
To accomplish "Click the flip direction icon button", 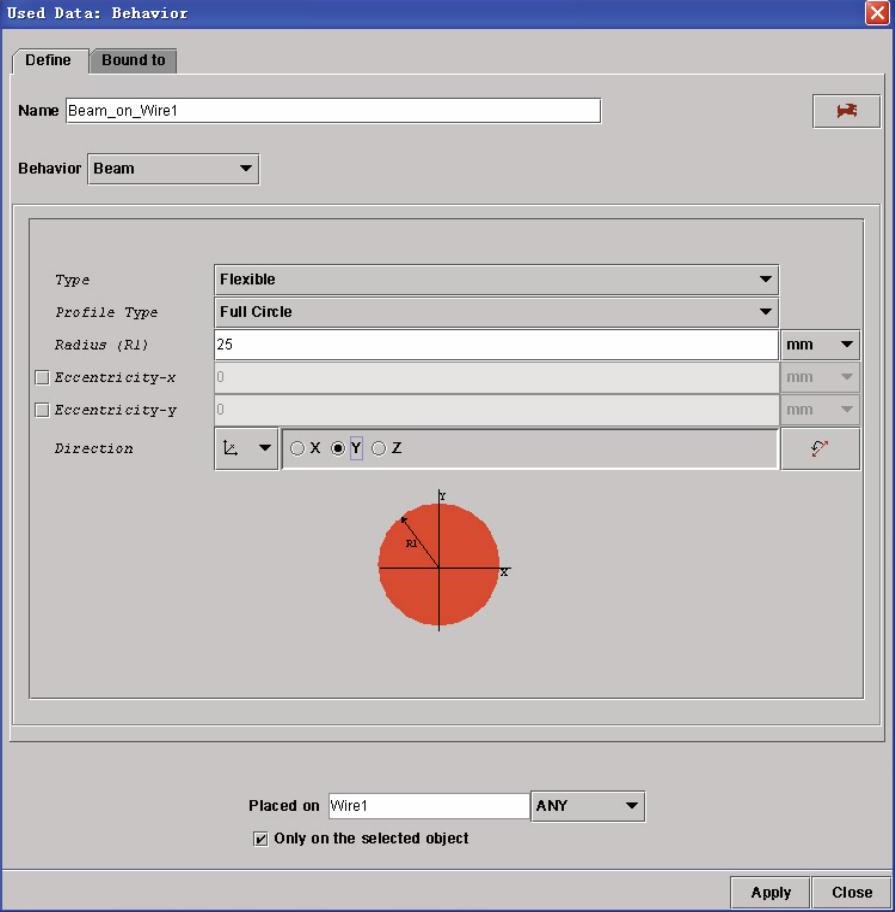I will 820,449.
